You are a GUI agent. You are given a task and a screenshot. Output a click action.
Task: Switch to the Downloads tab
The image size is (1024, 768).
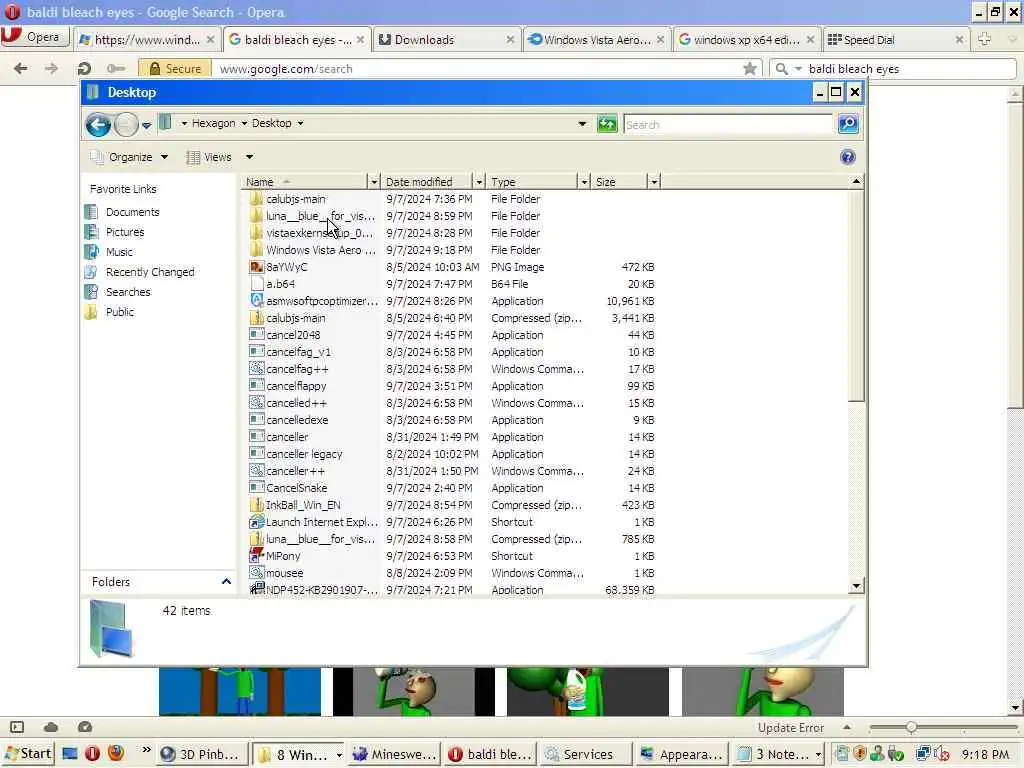447,39
